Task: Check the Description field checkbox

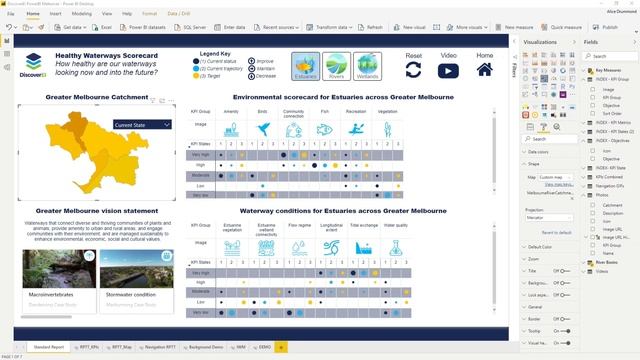Action: tap(593, 213)
